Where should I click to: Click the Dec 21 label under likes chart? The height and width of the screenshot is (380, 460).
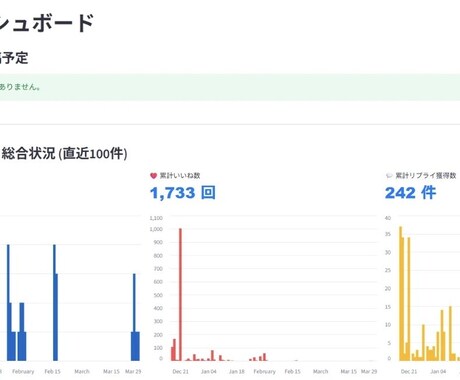click(180, 371)
